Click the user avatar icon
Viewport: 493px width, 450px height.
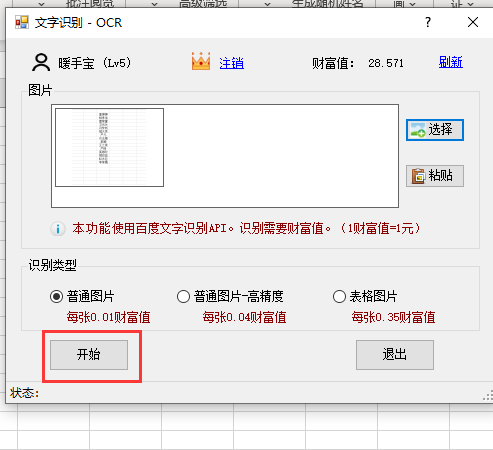(x=41, y=62)
